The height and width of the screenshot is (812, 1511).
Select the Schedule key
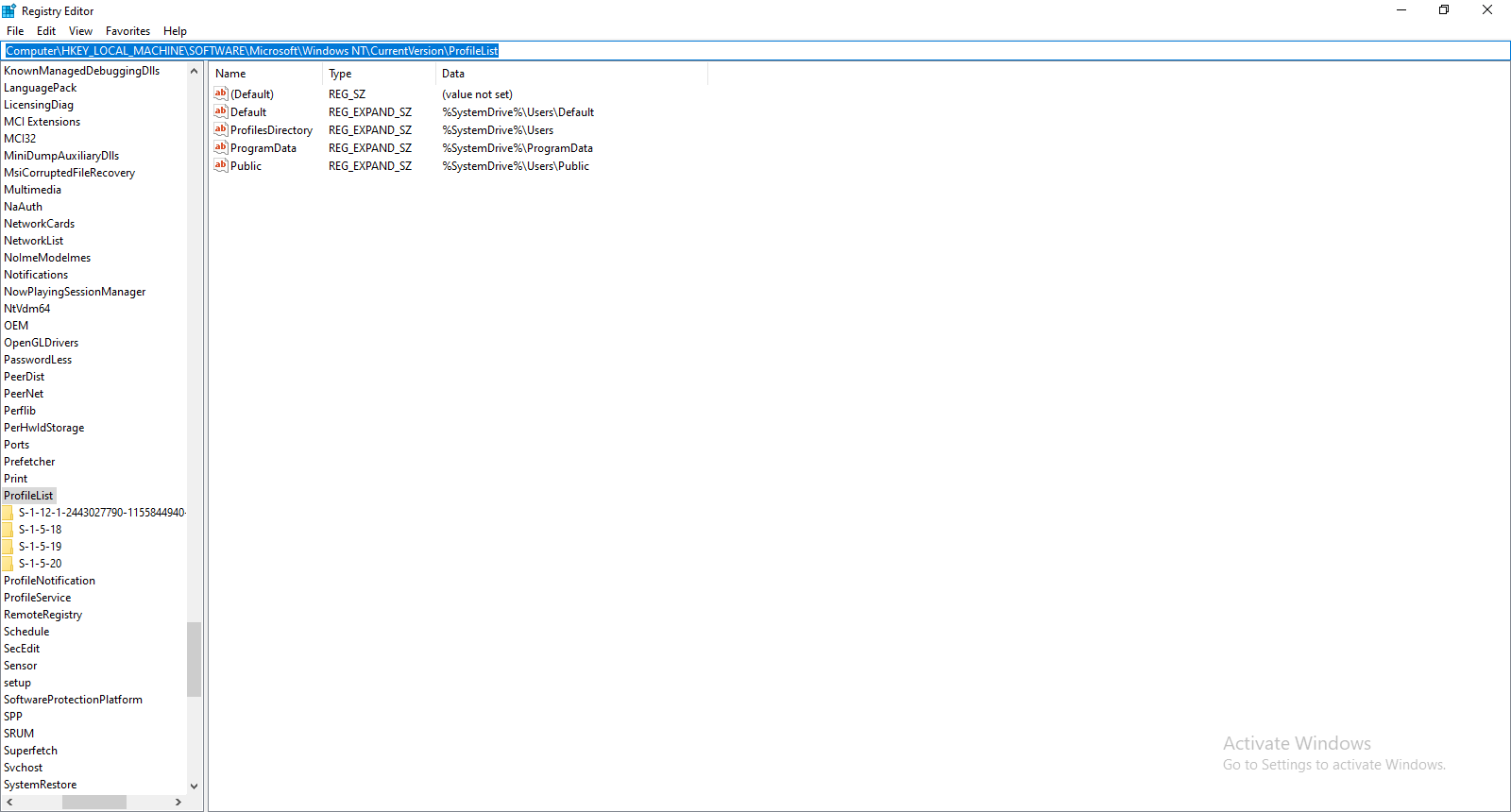coord(26,632)
